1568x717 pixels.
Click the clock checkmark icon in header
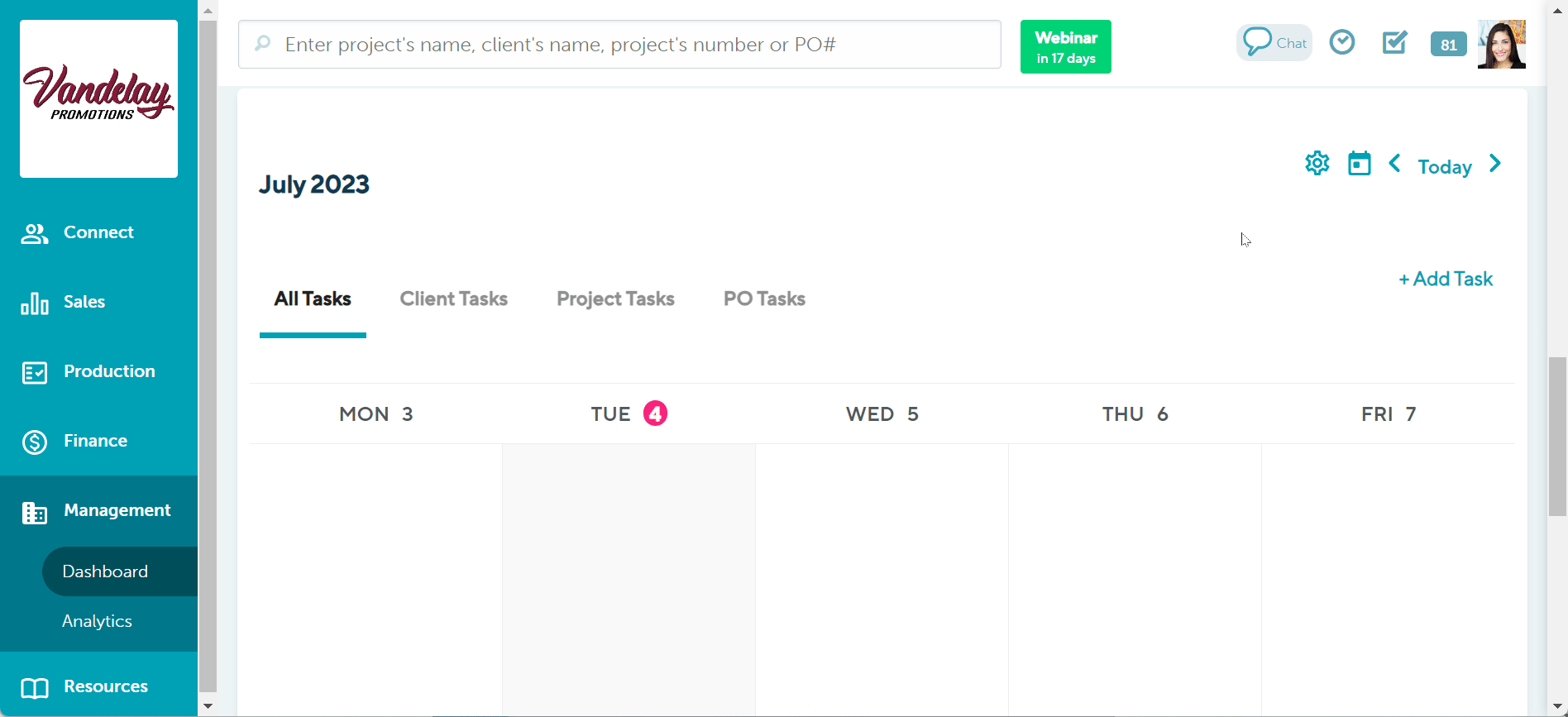tap(1341, 42)
